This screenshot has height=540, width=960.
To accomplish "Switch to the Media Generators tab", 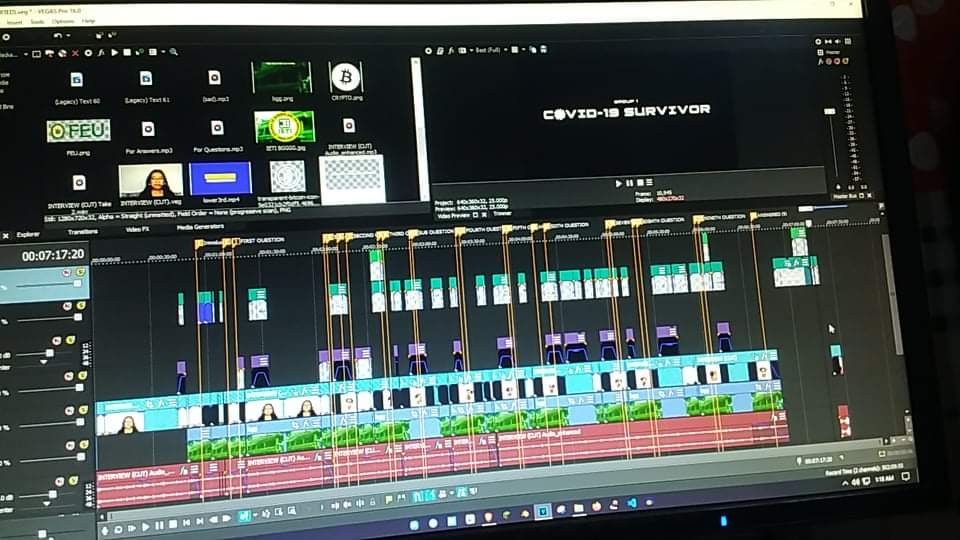I will (200, 227).
